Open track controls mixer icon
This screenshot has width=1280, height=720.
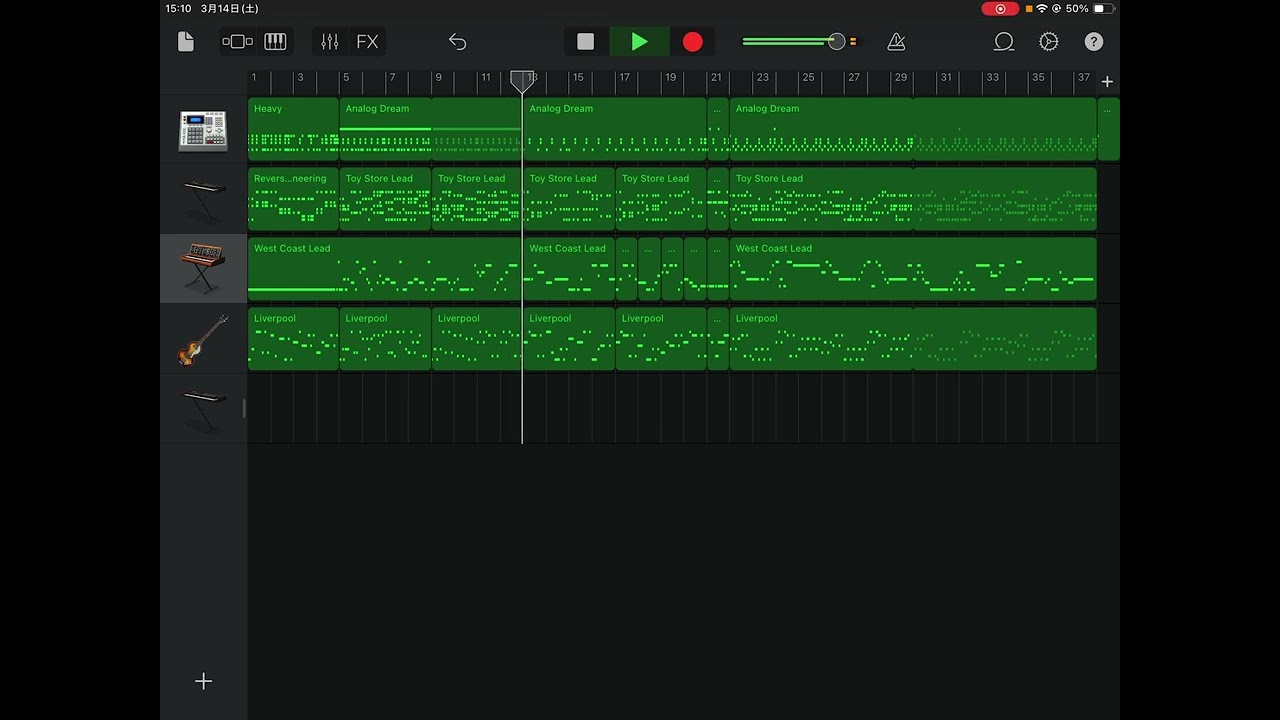(x=330, y=41)
